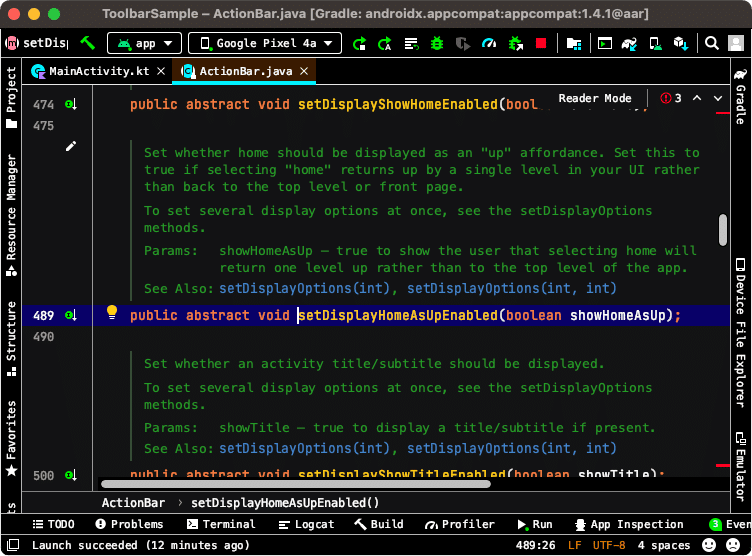Image resolution: width=752 pixels, height=556 pixels.
Task: Go to previous highlighted error arrow
Action: click(697, 98)
